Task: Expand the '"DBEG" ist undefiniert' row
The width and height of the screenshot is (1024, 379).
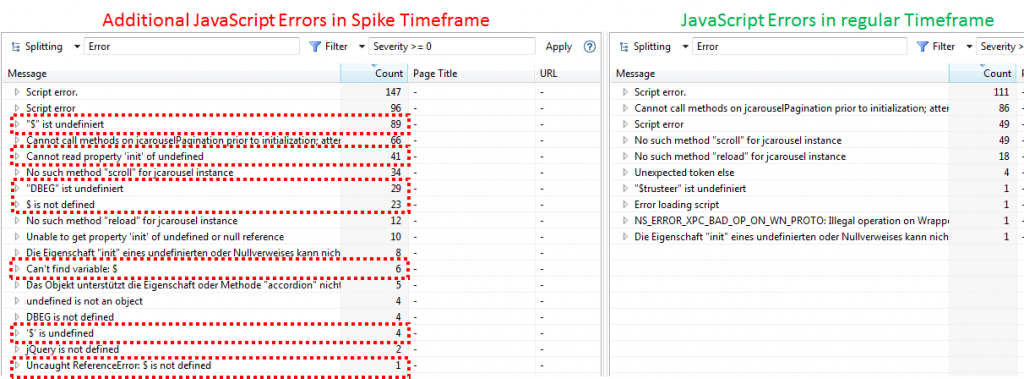Action: point(17,188)
